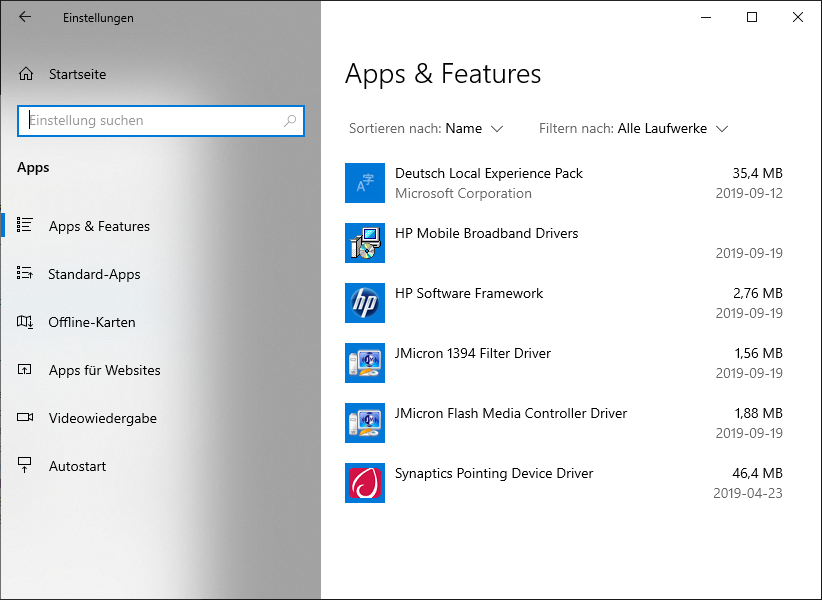Click the JMicron Flash Media Controller icon
Screen dimensions: 822x600
(x=365, y=423)
